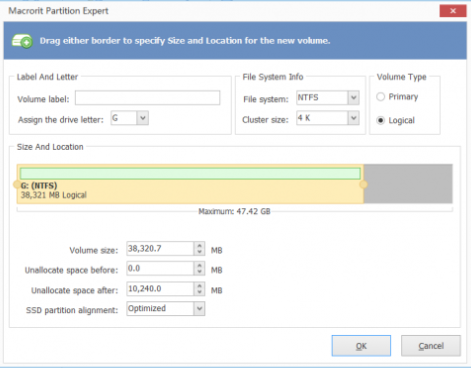Increase Unallocate space after with up arrow
This screenshot has width=471, height=368.
[199, 285]
